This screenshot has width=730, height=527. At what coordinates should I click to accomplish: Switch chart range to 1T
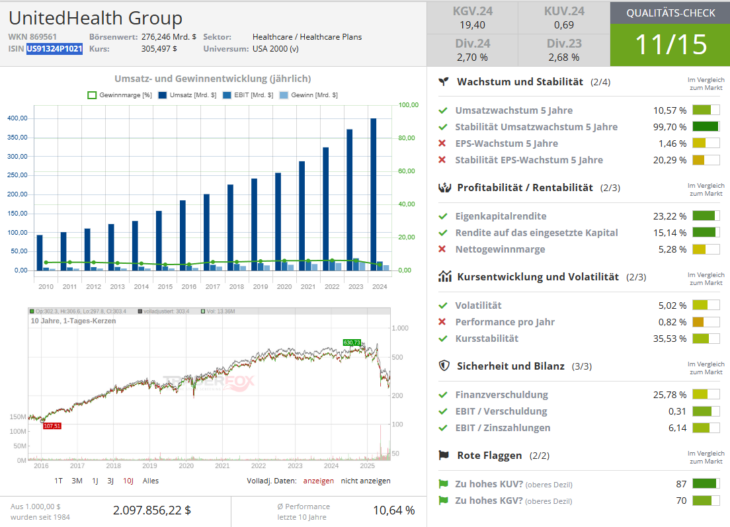point(58,481)
